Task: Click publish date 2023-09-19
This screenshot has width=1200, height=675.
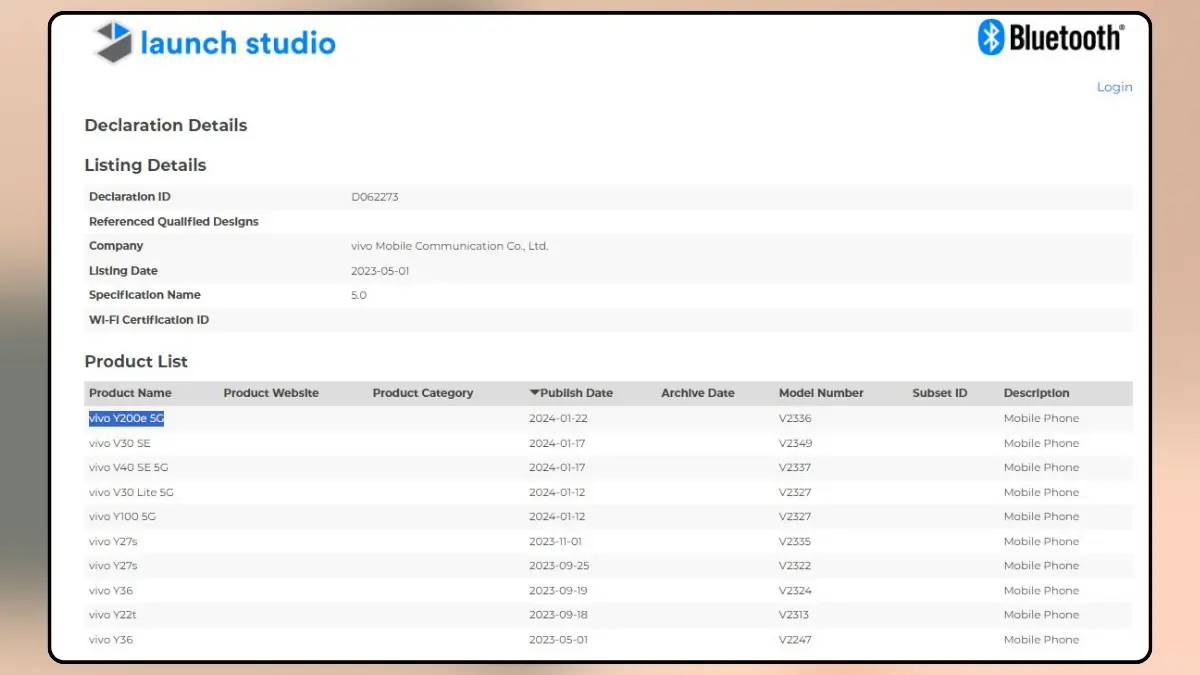Action: point(558,590)
